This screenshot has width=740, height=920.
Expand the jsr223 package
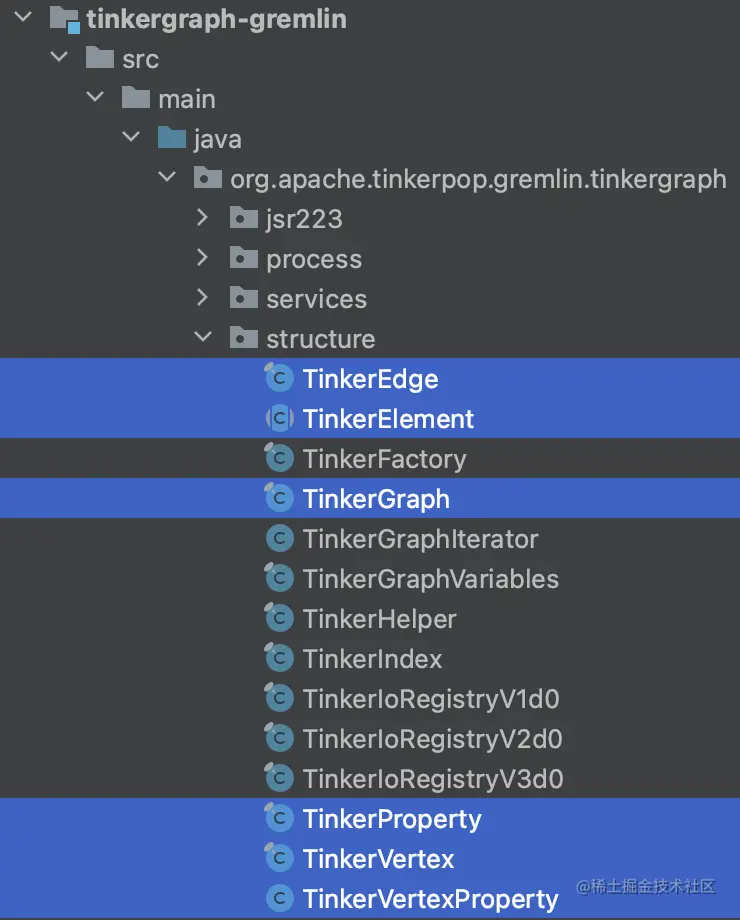203,218
